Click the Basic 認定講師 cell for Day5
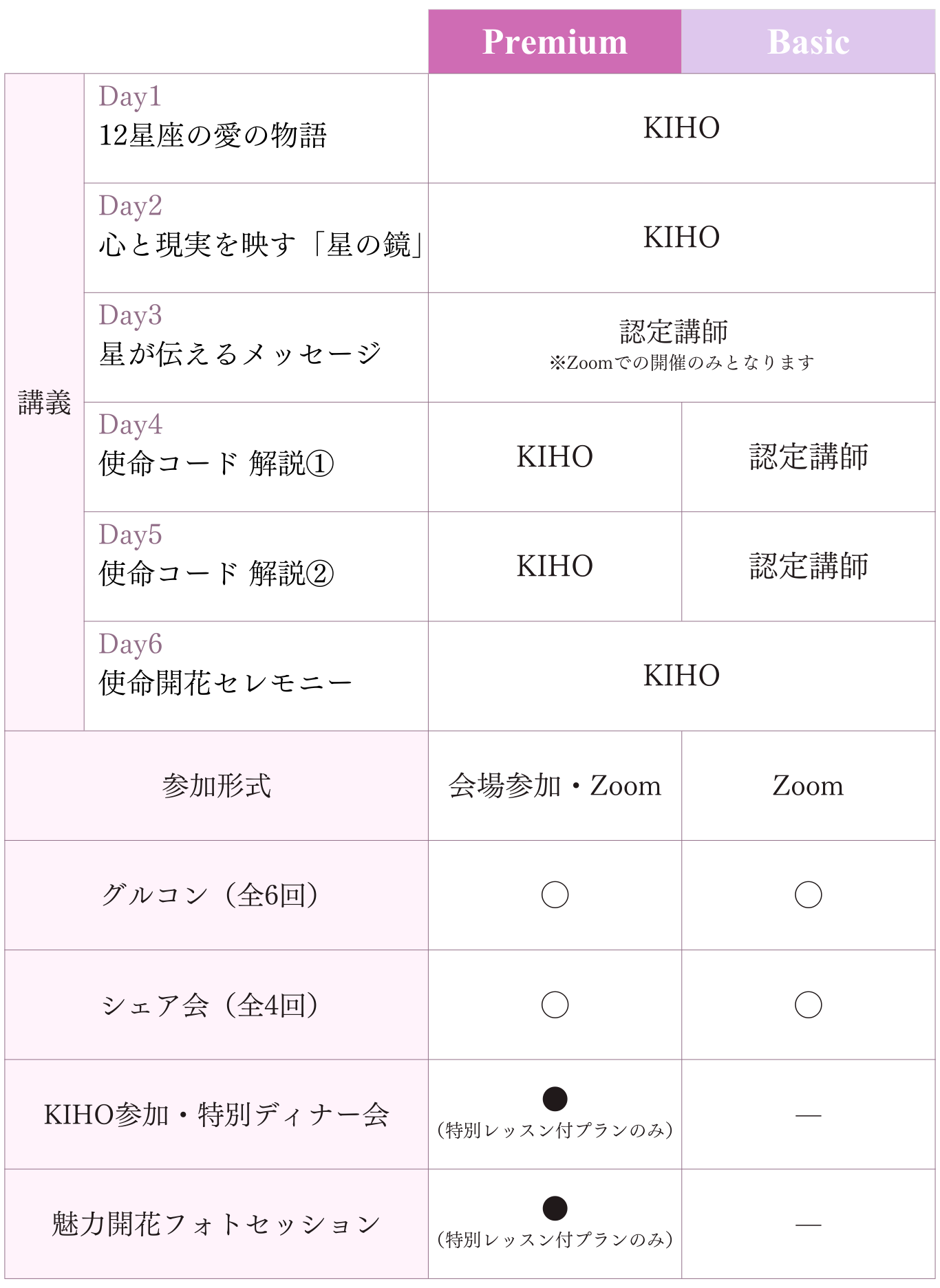The width and height of the screenshot is (940, 1288). 808,566
